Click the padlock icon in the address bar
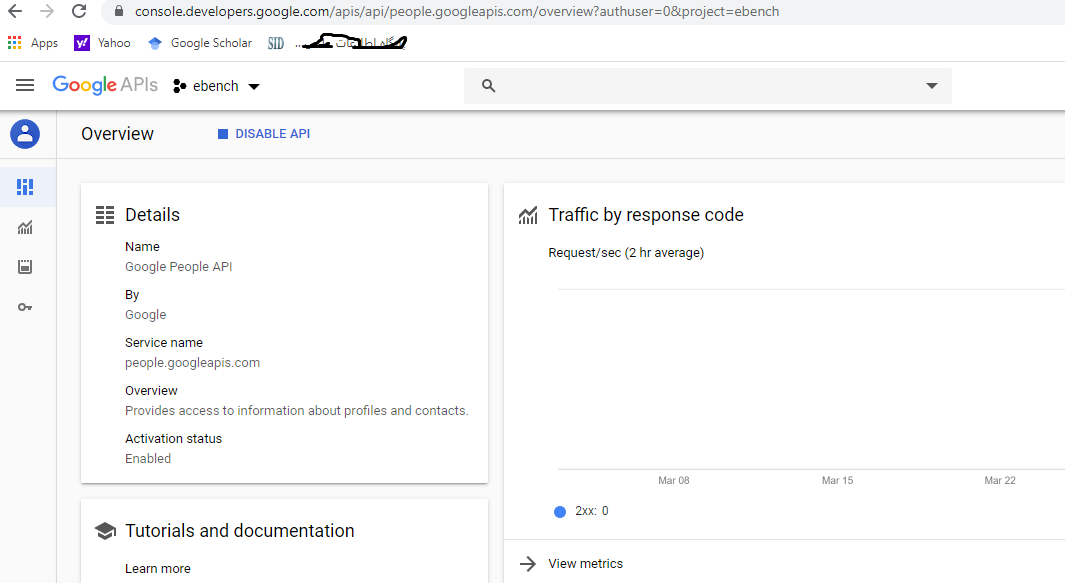The height and width of the screenshot is (583, 1065). pyautogui.click(x=119, y=12)
